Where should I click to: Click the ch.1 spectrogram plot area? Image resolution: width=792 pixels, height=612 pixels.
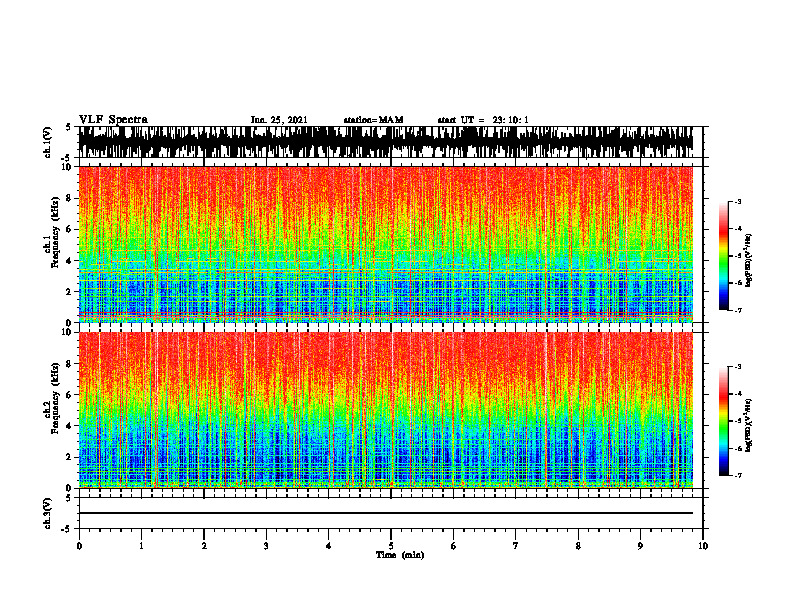pos(385,244)
